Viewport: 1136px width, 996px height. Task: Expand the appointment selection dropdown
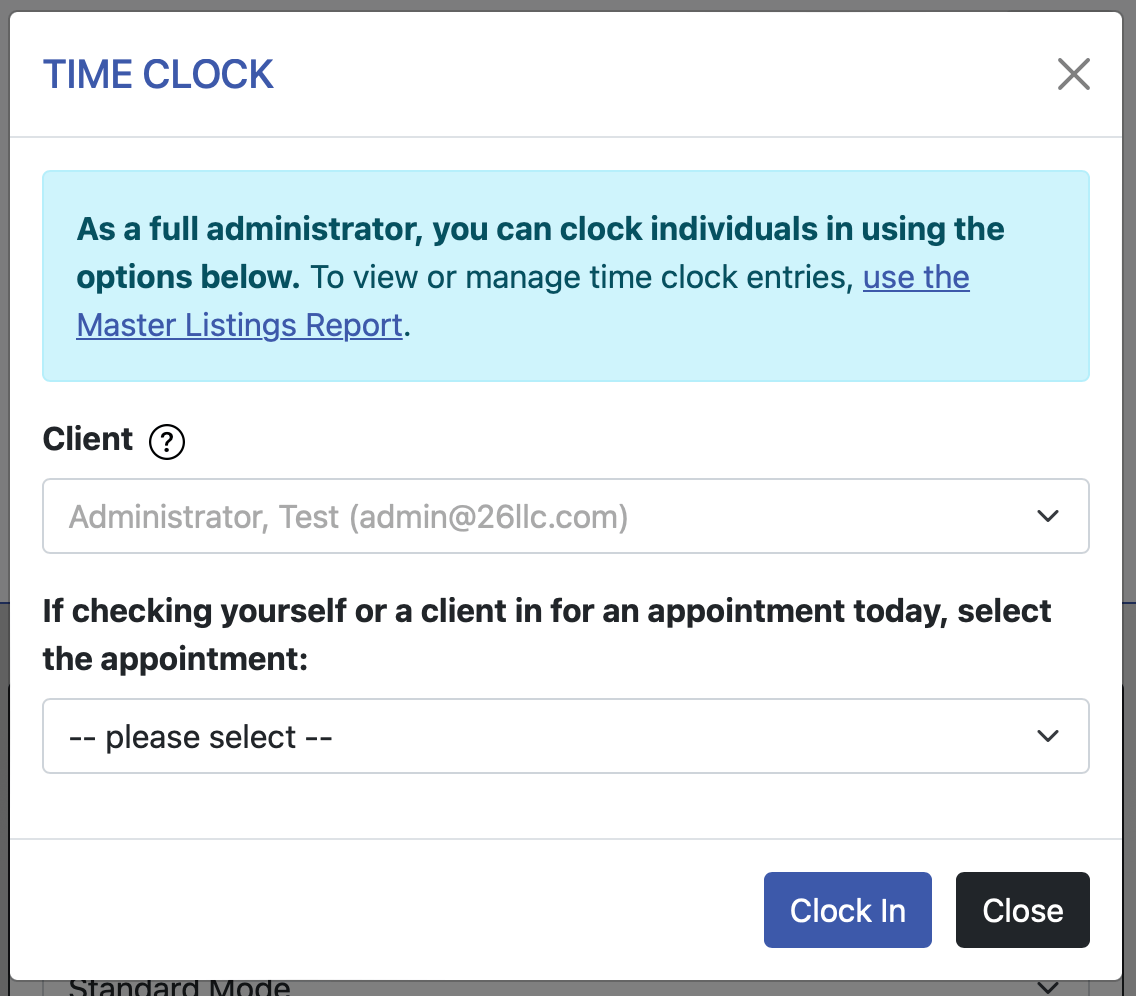[x=565, y=736]
